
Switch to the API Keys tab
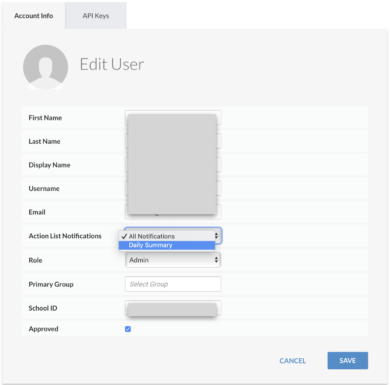tap(96, 16)
